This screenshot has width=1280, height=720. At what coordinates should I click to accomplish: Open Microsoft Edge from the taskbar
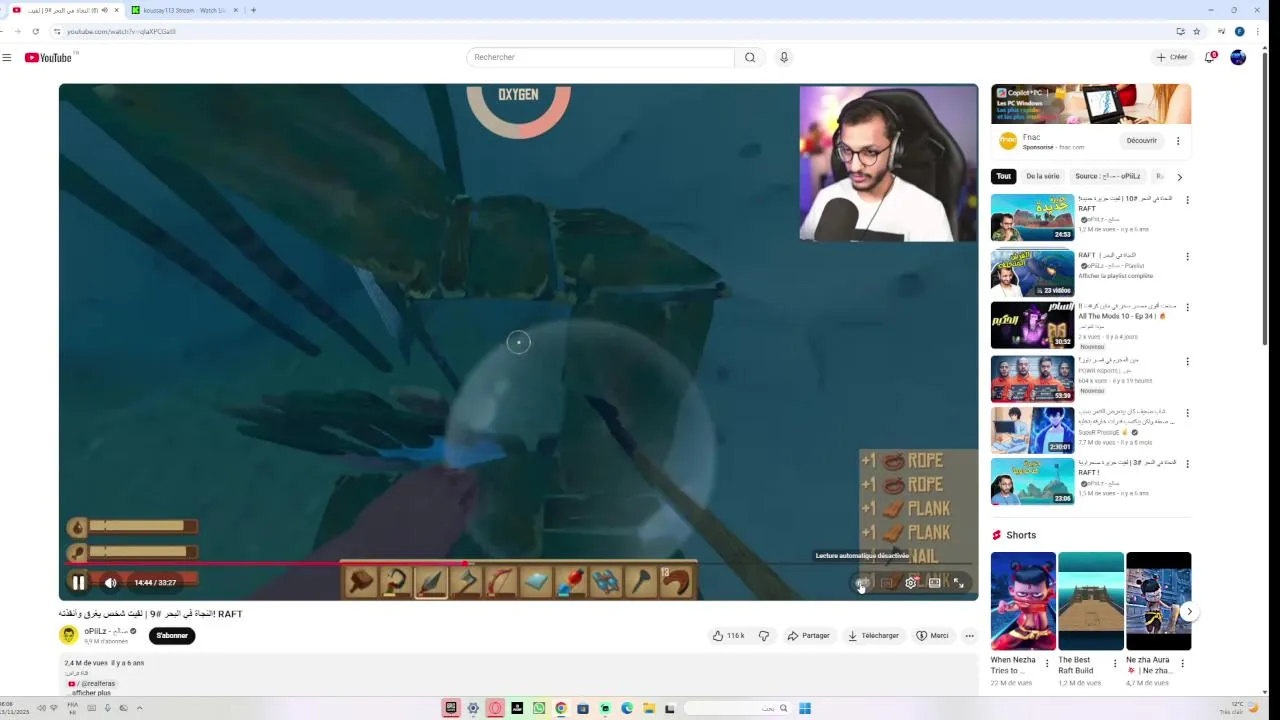pyautogui.click(x=627, y=708)
